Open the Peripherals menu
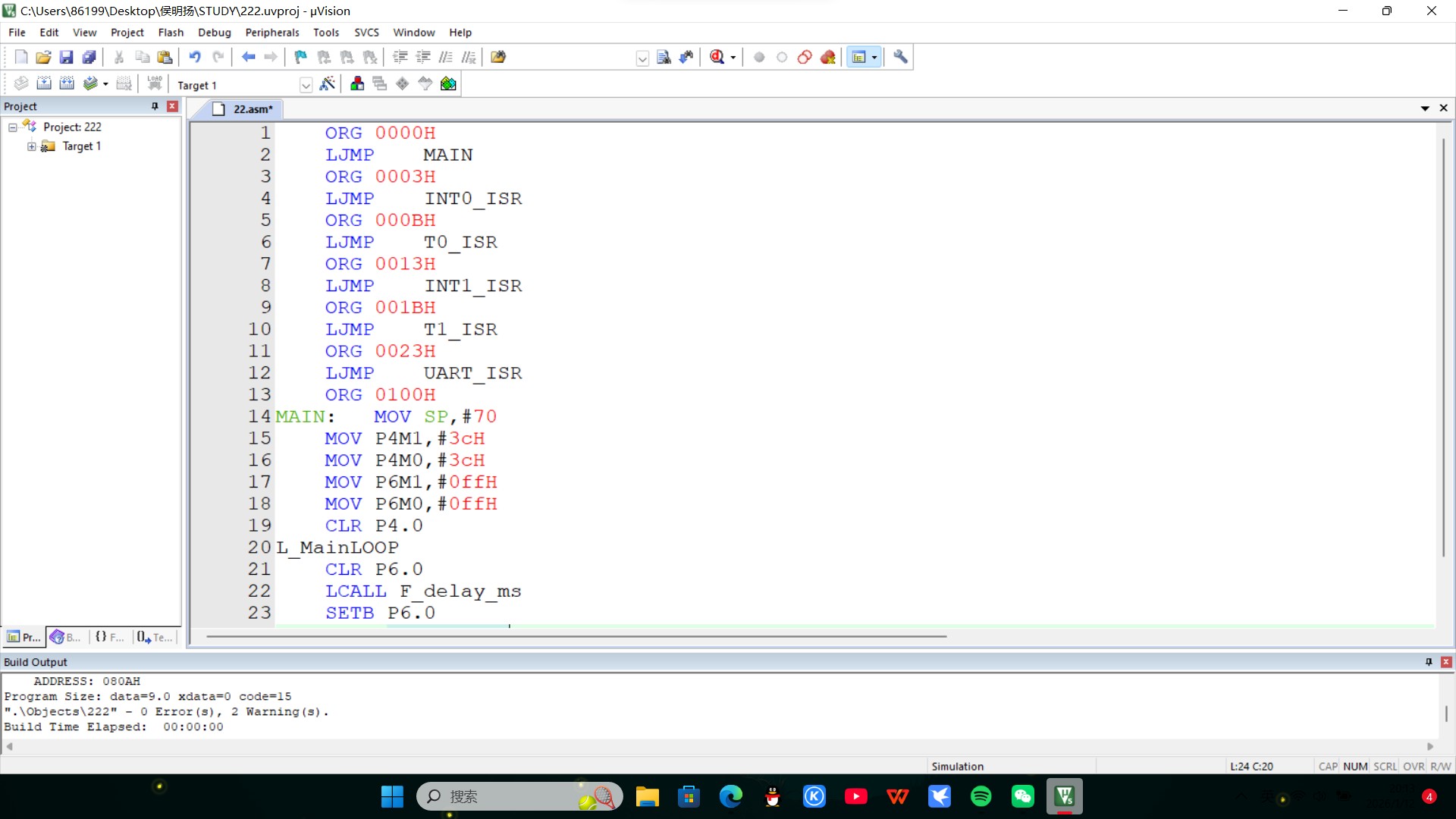 pos(271,33)
